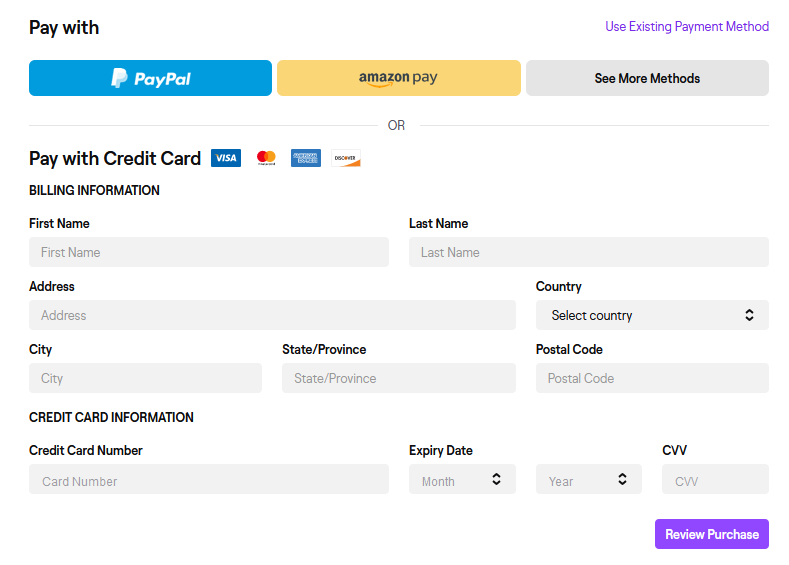789x565 pixels.
Task: Click Use Existing Payment Method link
Action: [x=687, y=26]
